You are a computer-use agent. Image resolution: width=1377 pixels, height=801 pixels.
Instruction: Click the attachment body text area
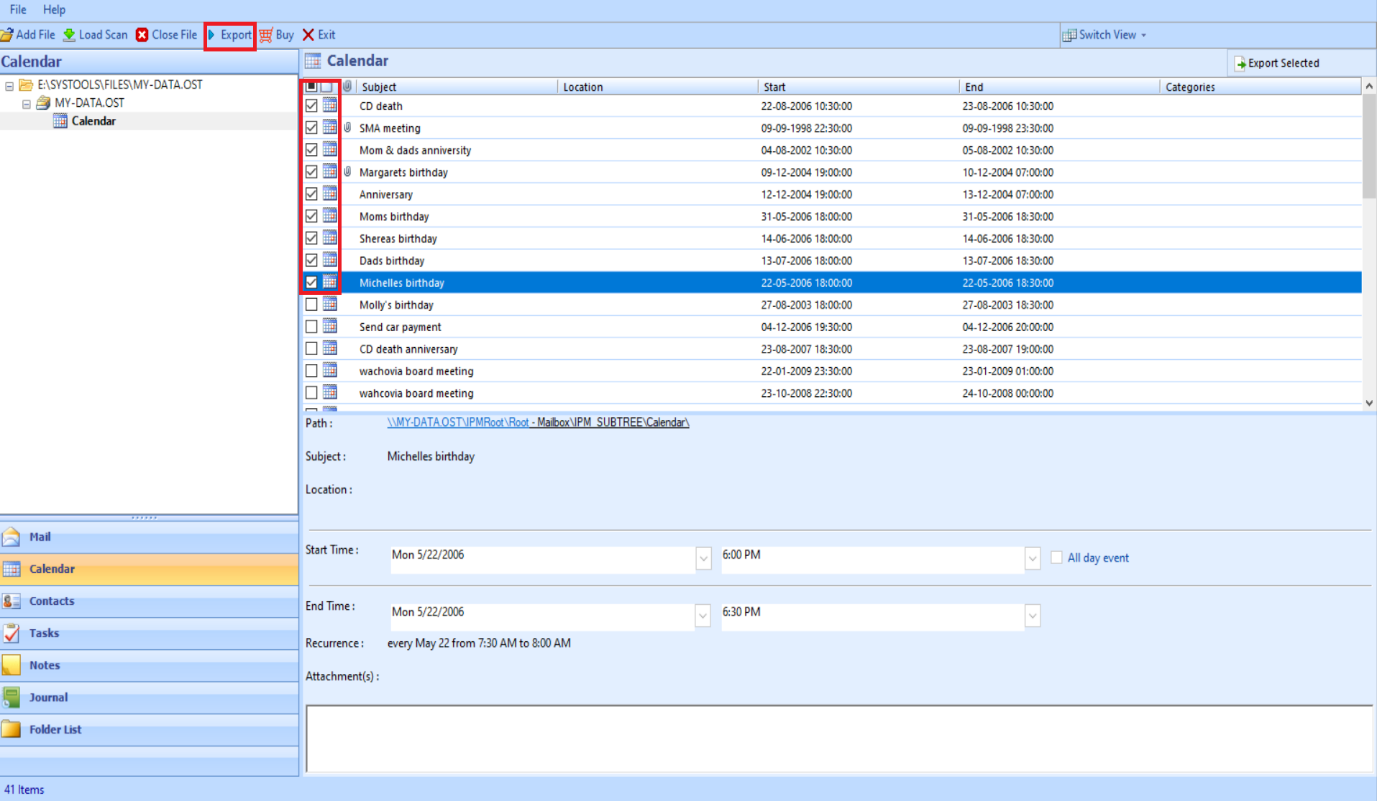point(841,738)
